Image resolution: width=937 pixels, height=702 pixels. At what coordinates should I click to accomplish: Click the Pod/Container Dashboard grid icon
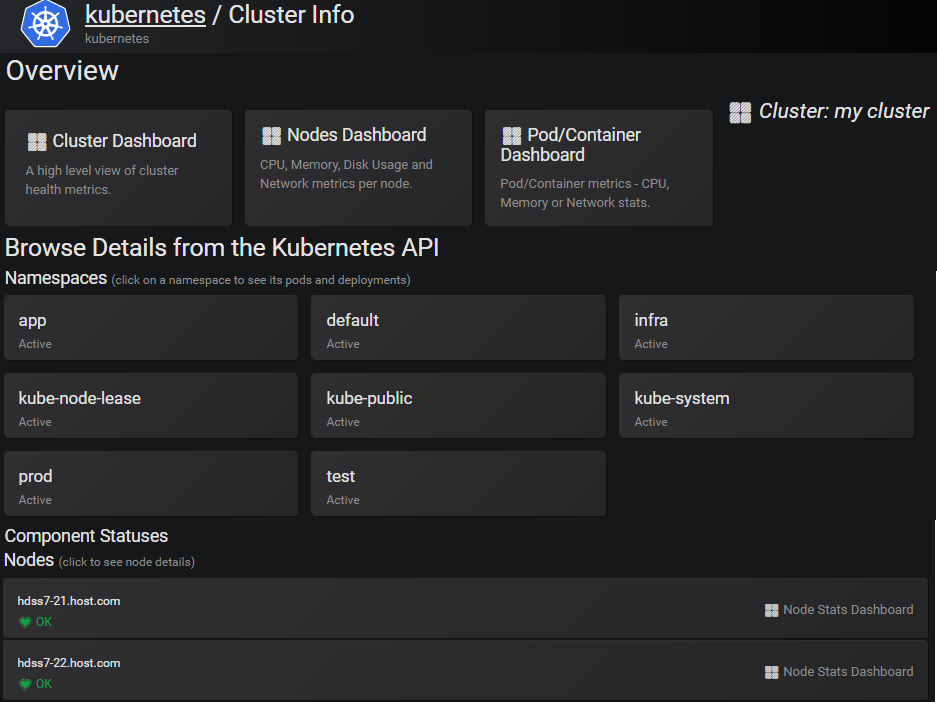click(x=511, y=136)
